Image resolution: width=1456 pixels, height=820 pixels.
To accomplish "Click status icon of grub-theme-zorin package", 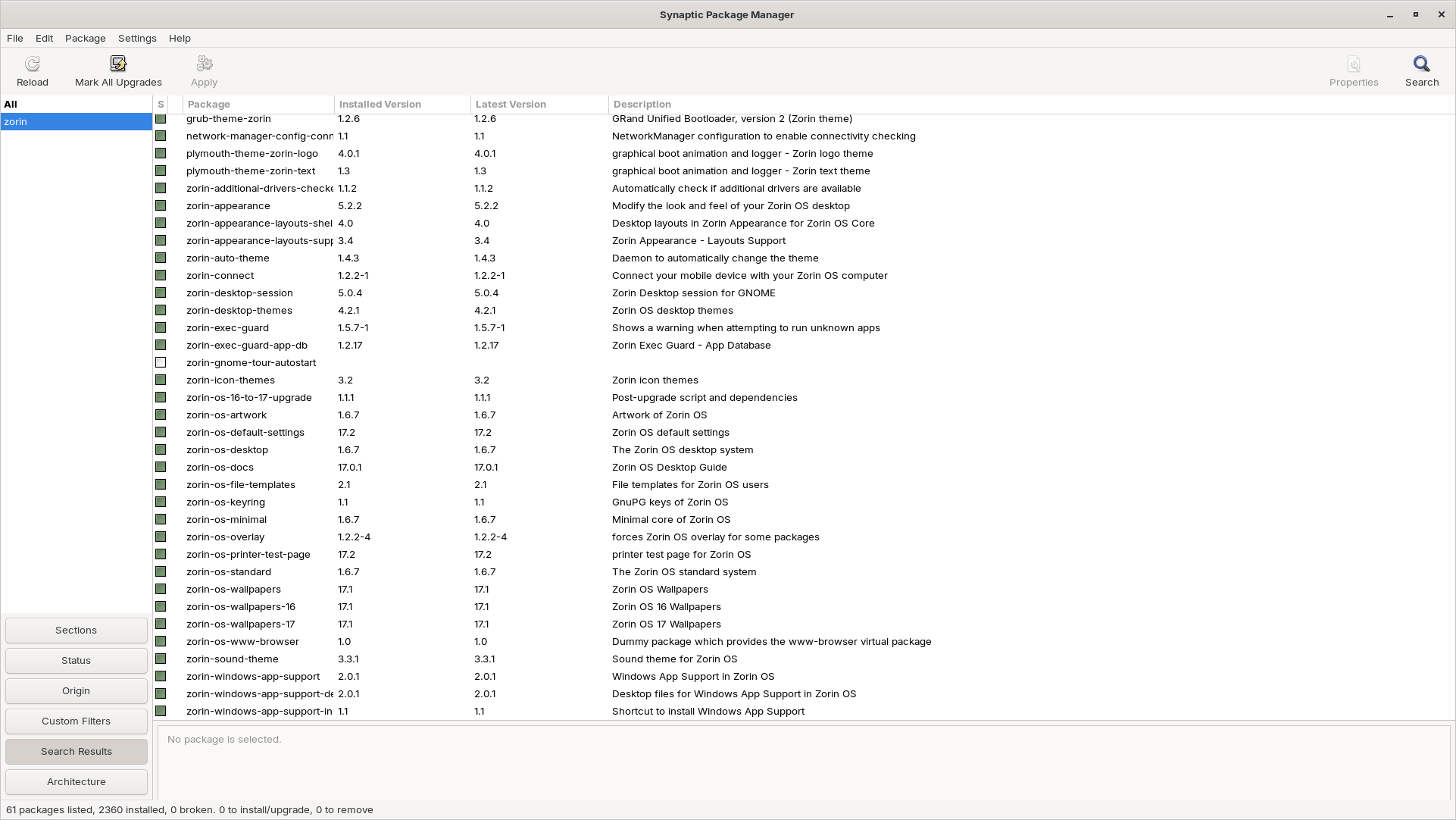I will pos(161,119).
